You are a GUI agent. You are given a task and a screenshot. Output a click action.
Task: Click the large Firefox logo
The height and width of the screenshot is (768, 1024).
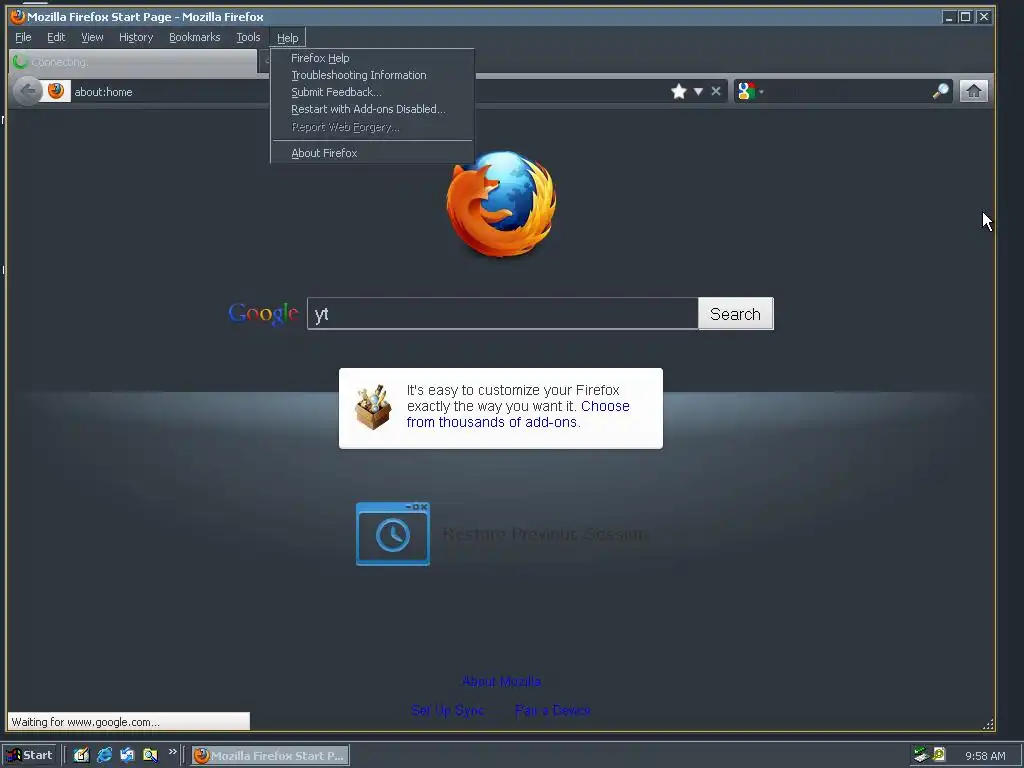[502, 204]
